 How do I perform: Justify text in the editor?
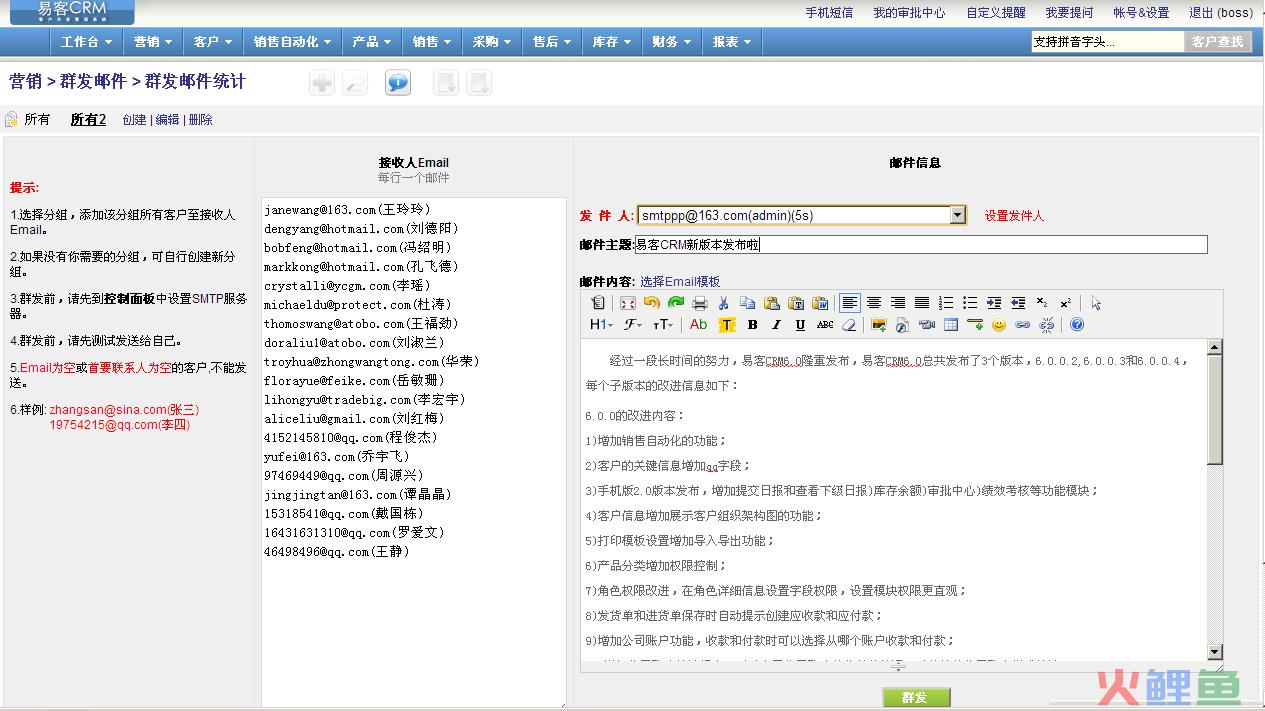click(922, 302)
